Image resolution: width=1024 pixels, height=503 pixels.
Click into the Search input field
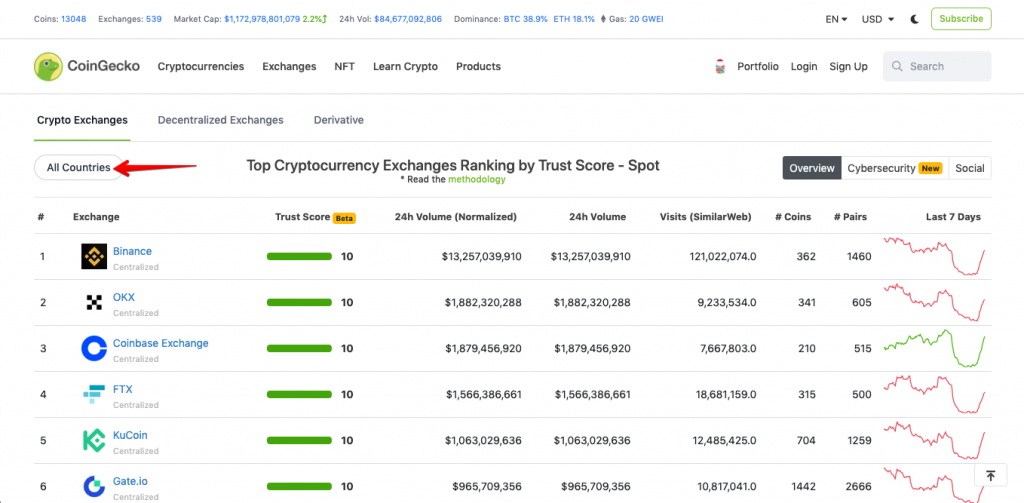coord(937,67)
